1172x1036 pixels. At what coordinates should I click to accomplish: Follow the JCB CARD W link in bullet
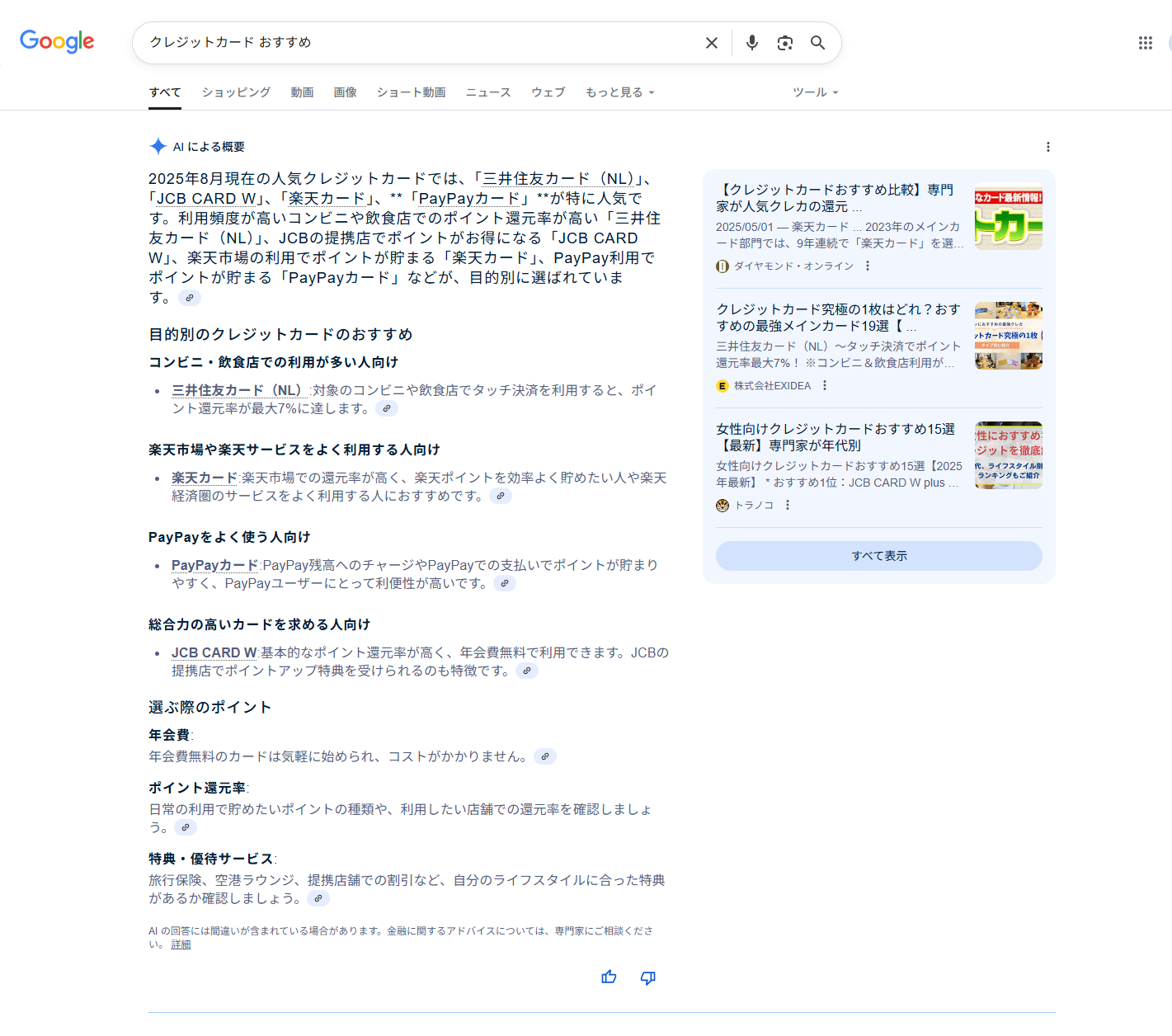click(x=214, y=652)
